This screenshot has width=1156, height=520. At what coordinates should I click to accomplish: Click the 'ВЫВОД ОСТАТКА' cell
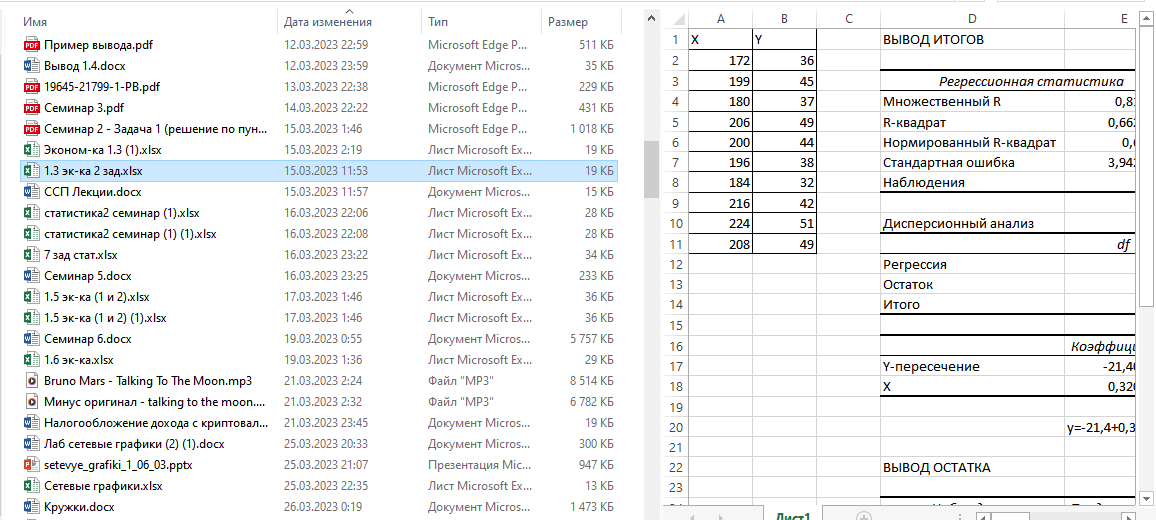tap(972, 468)
